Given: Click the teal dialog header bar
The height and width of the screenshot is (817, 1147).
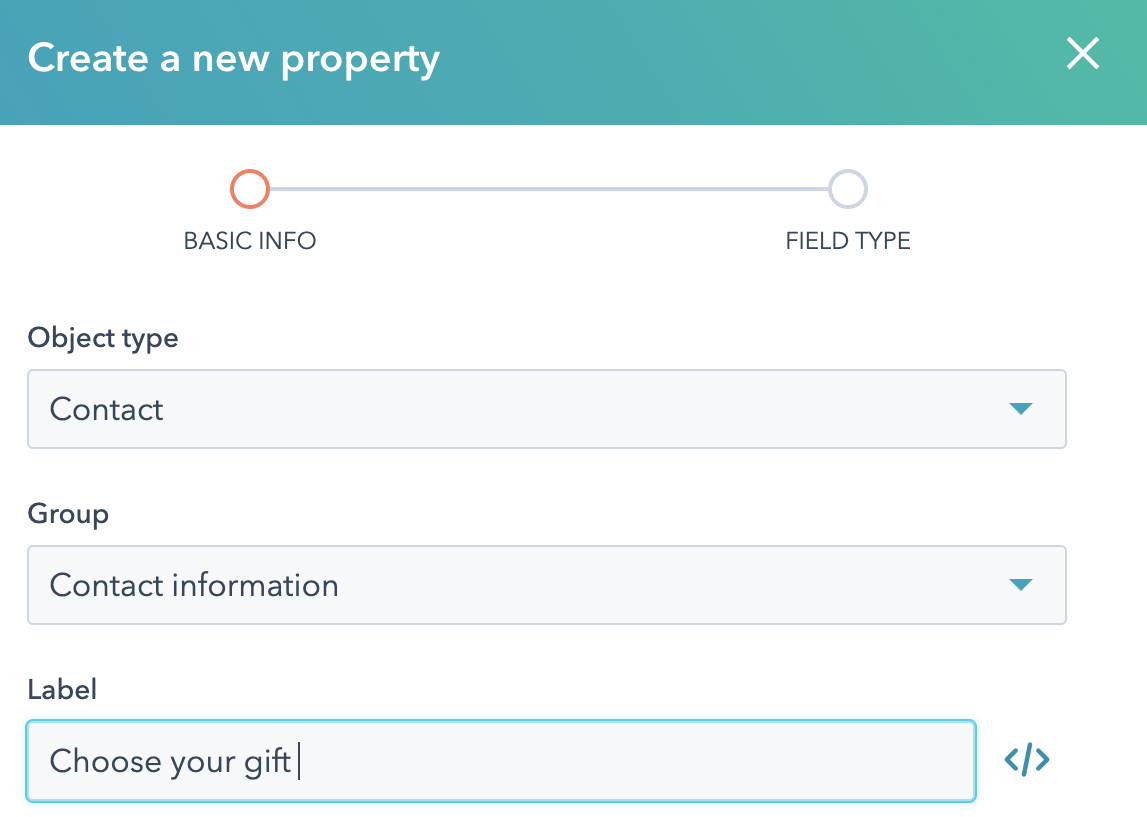Looking at the screenshot, I should point(574,62).
